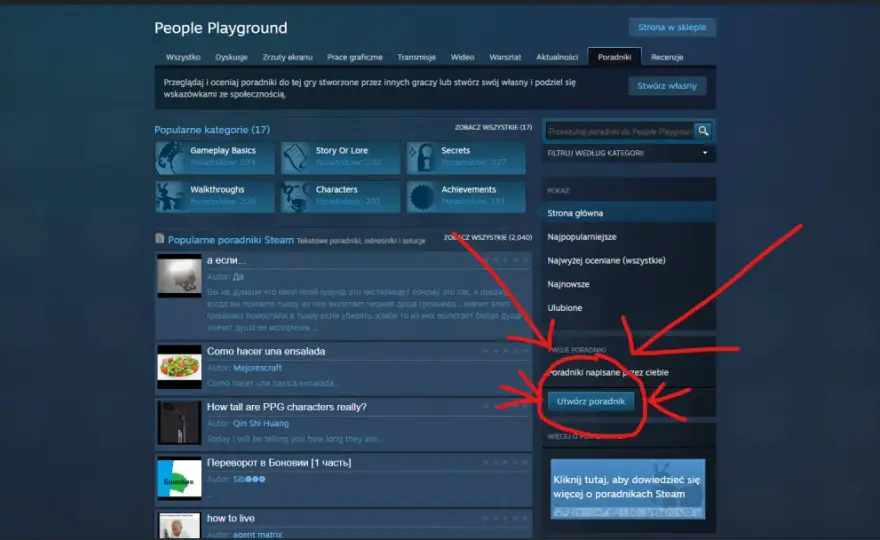The image size is (880, 540).
Task: Focus the guide search input field
Action: click(x=620, y=131)
